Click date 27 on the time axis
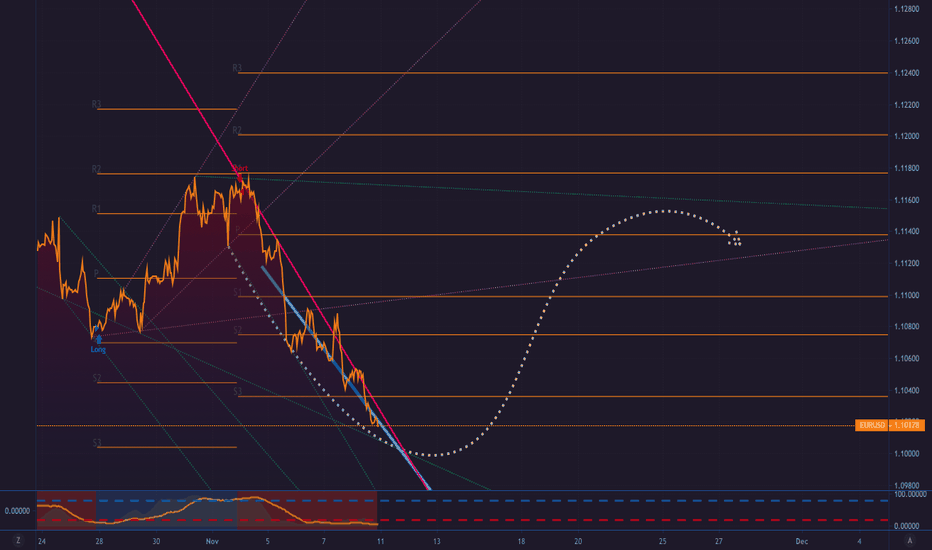Viewport: 932px width, 550px height. pyautogui.click(x=719, y=541)
